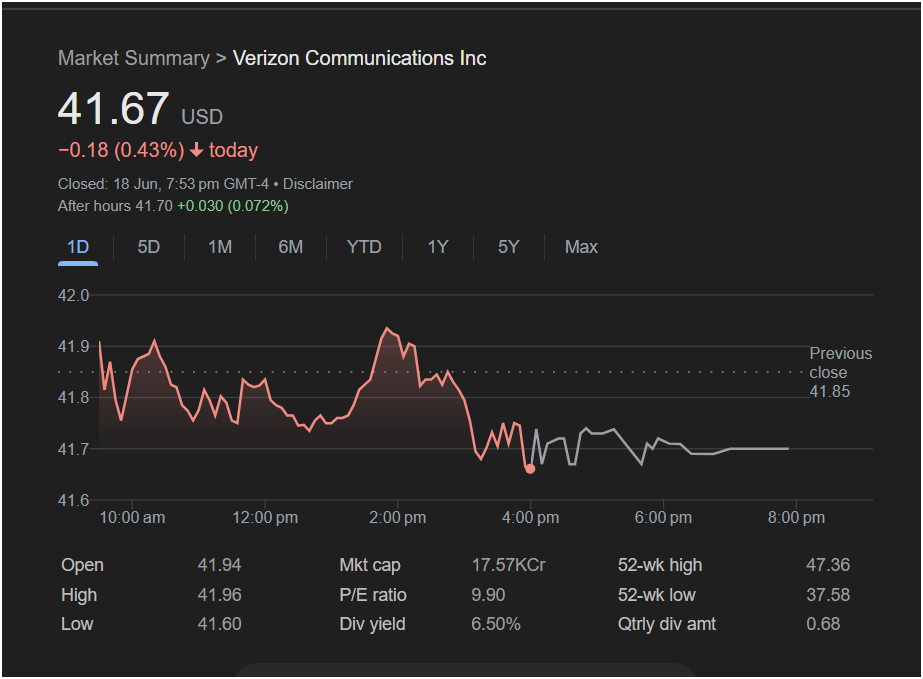Click the 4:00 pm axis label
The image size is (923, 679).
tap(530, 518)
